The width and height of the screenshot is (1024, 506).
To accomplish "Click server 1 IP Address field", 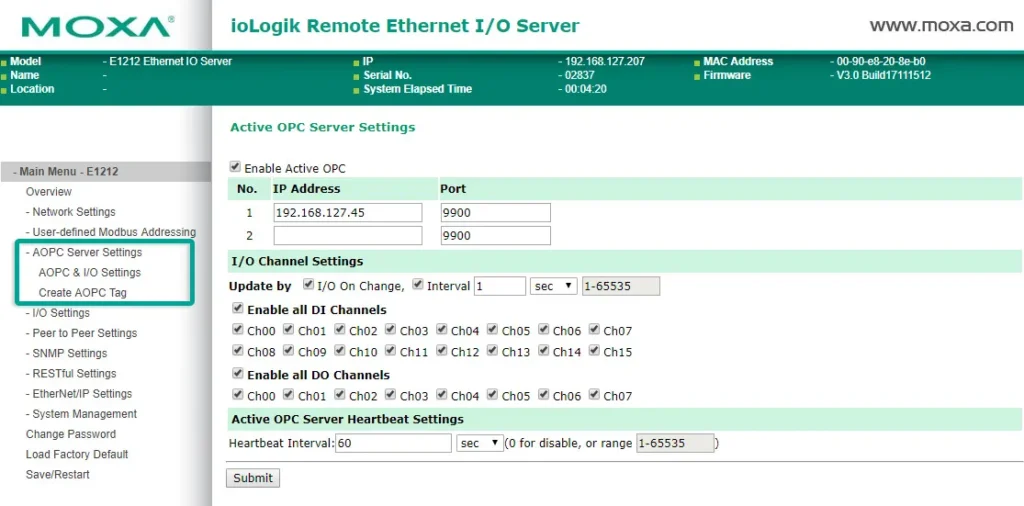I will (348, 213).
